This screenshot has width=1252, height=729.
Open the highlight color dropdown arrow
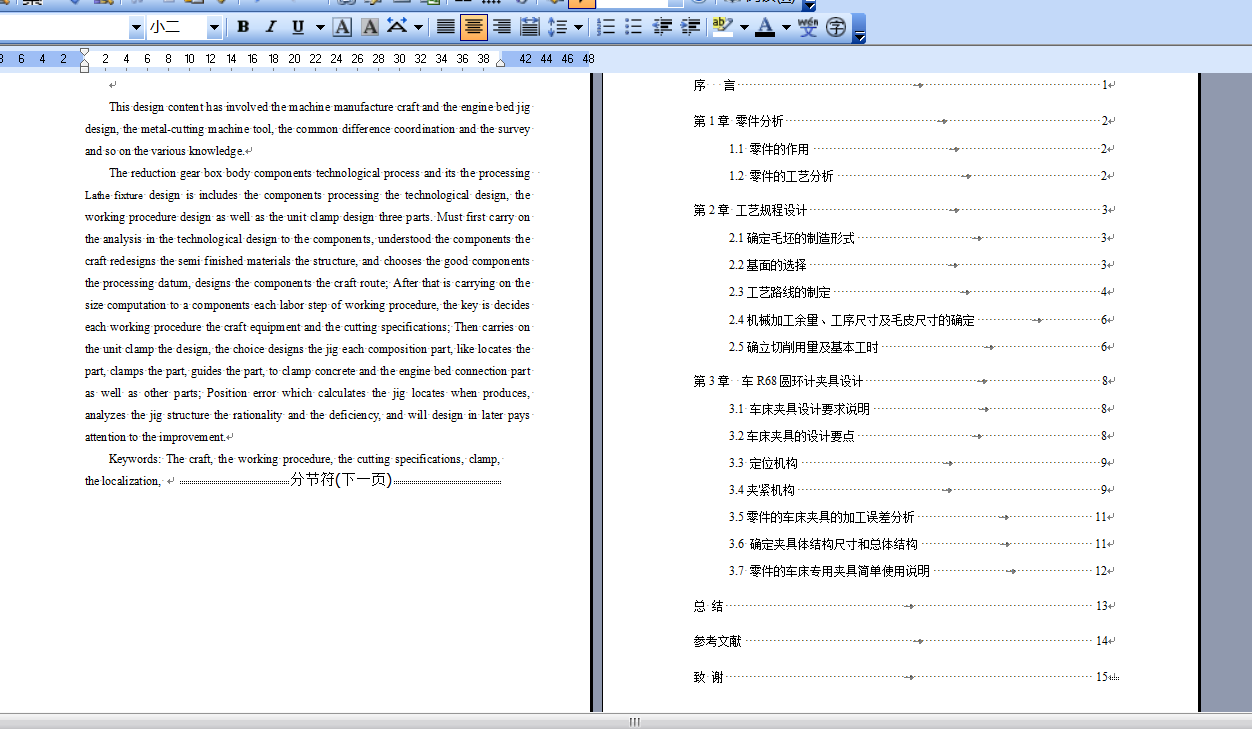744,27
